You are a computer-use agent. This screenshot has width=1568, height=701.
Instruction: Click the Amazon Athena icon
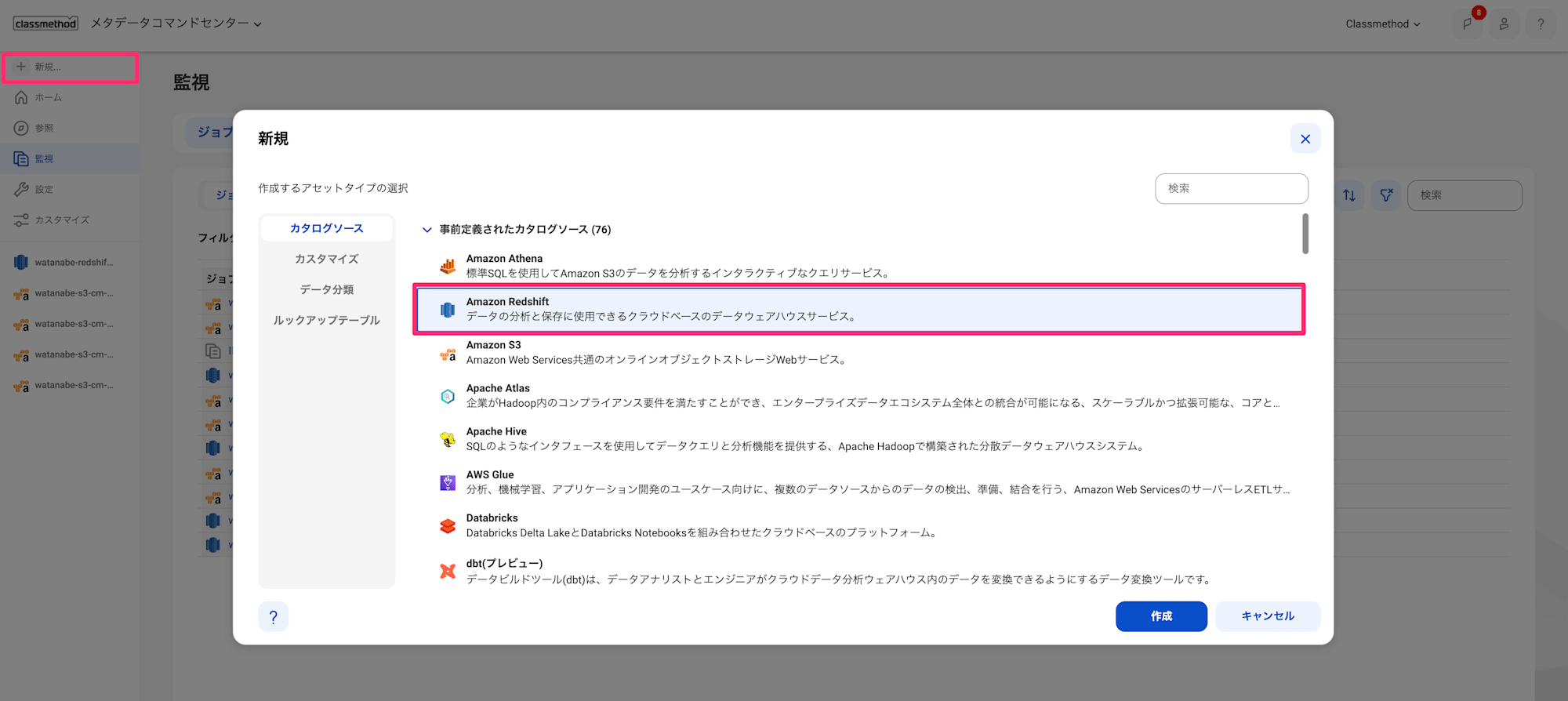[x=448, y=266]
